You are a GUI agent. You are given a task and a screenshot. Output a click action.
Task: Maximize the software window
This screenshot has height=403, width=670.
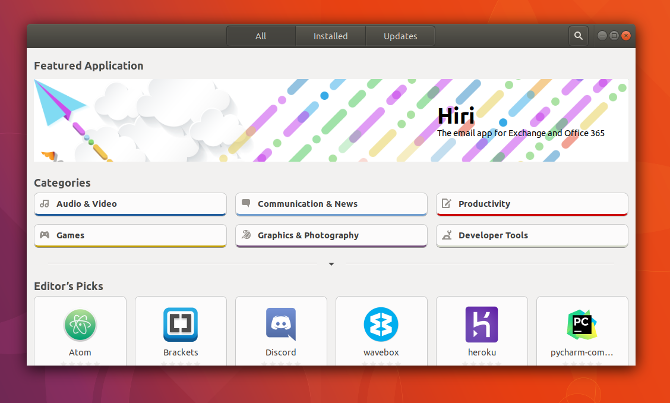pyautogui.click(x=614, y=35)
